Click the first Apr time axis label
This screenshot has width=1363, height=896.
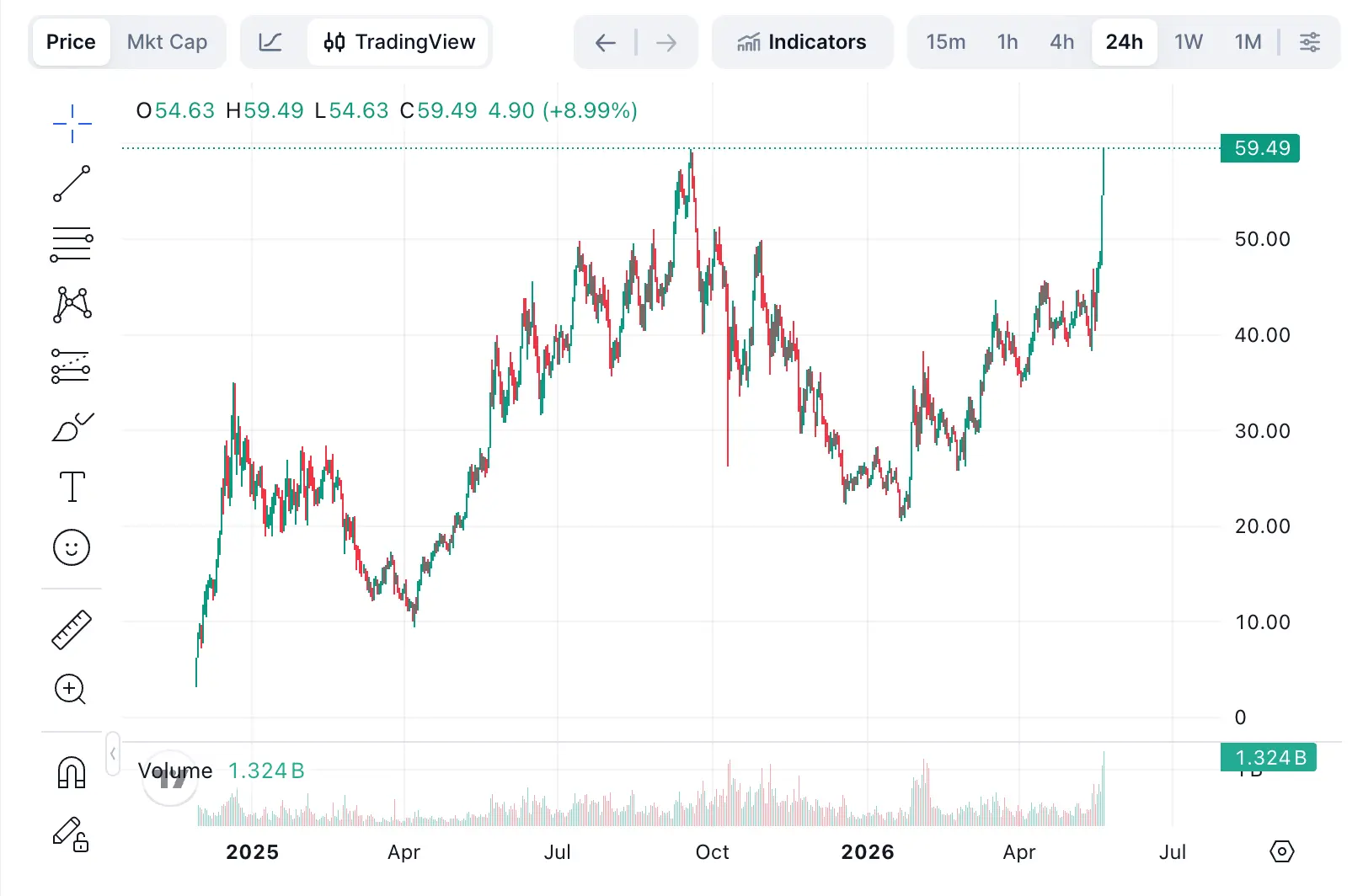click(x=404, y=852)
